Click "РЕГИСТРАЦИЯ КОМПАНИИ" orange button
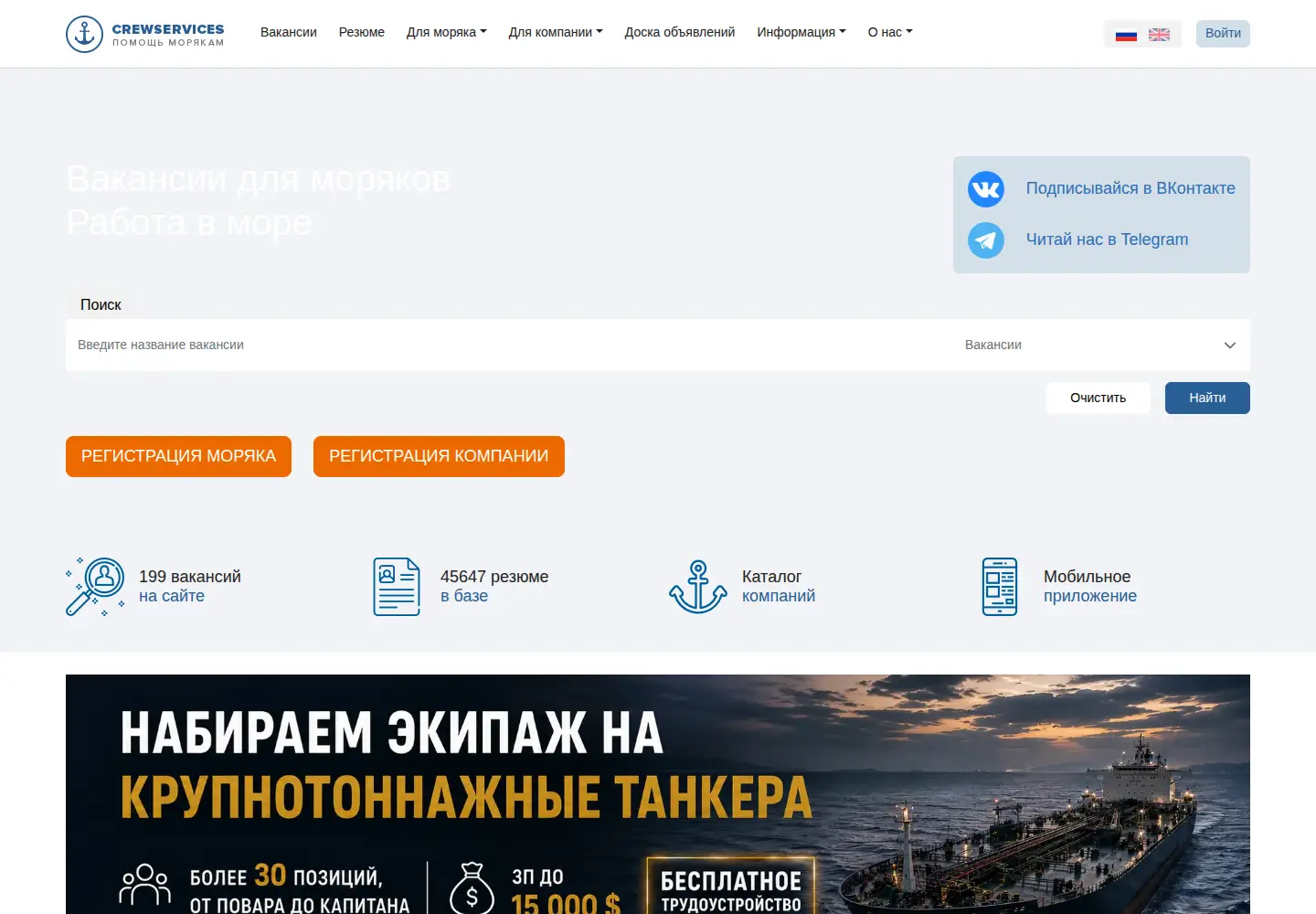This screenshot has width=1316, height=914. click(439, 456)
